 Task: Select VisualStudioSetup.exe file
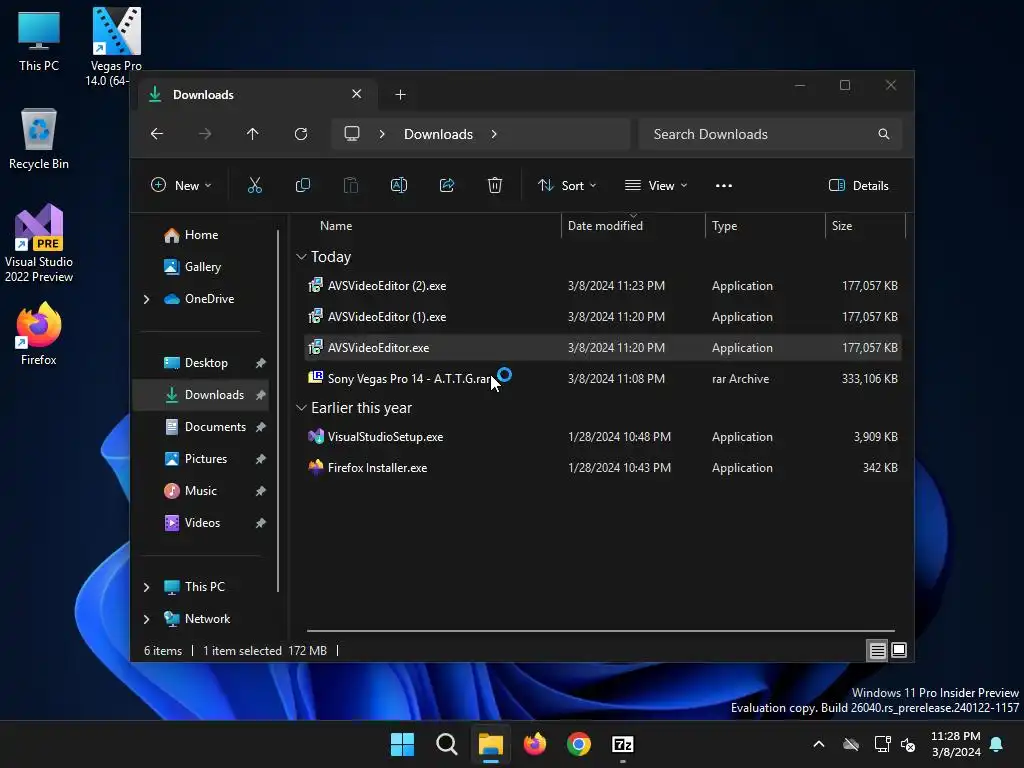click(603, 437)
